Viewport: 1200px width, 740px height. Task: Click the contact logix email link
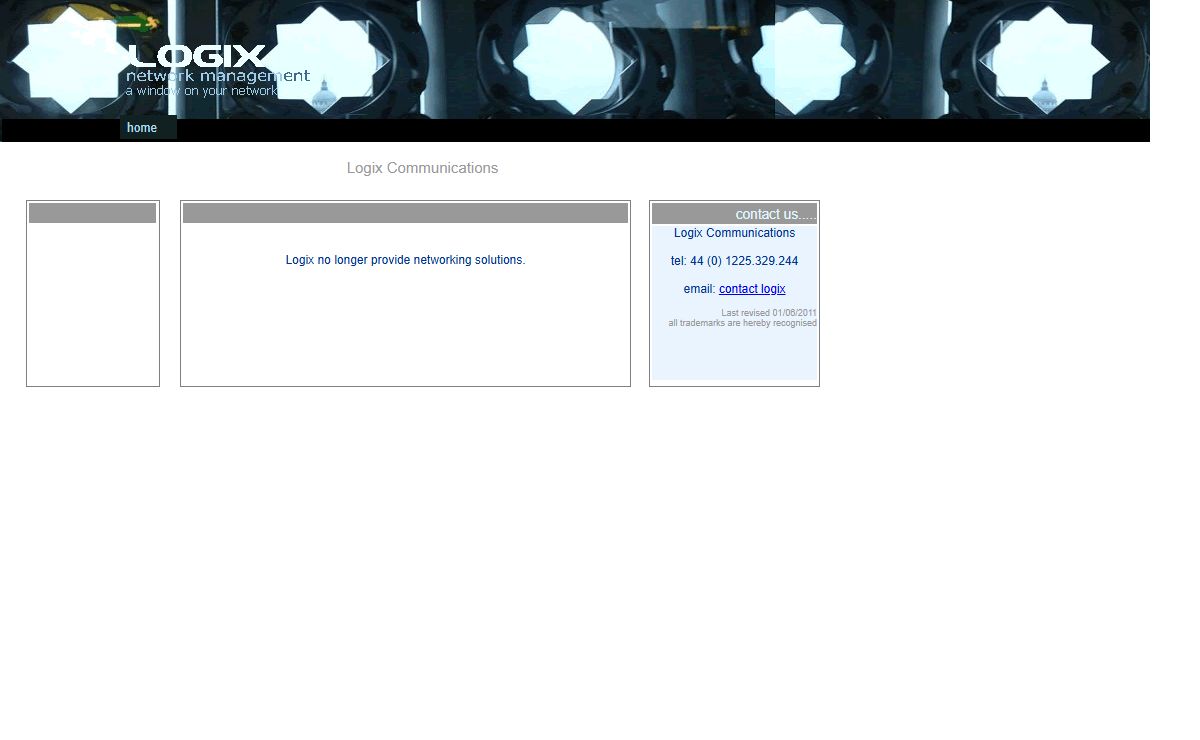pos(752,289)
